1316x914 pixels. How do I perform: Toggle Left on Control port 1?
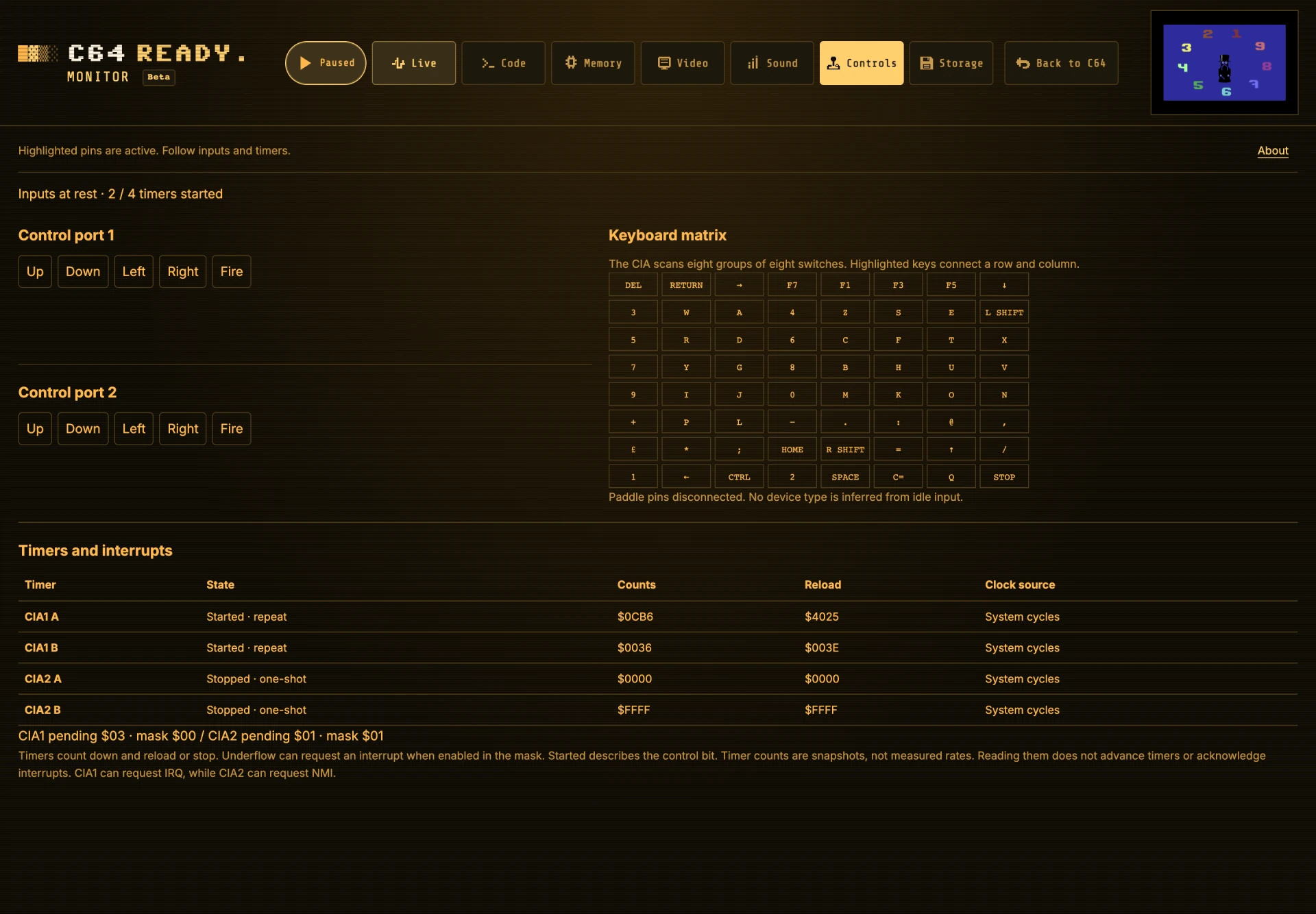tap(134, 271)
